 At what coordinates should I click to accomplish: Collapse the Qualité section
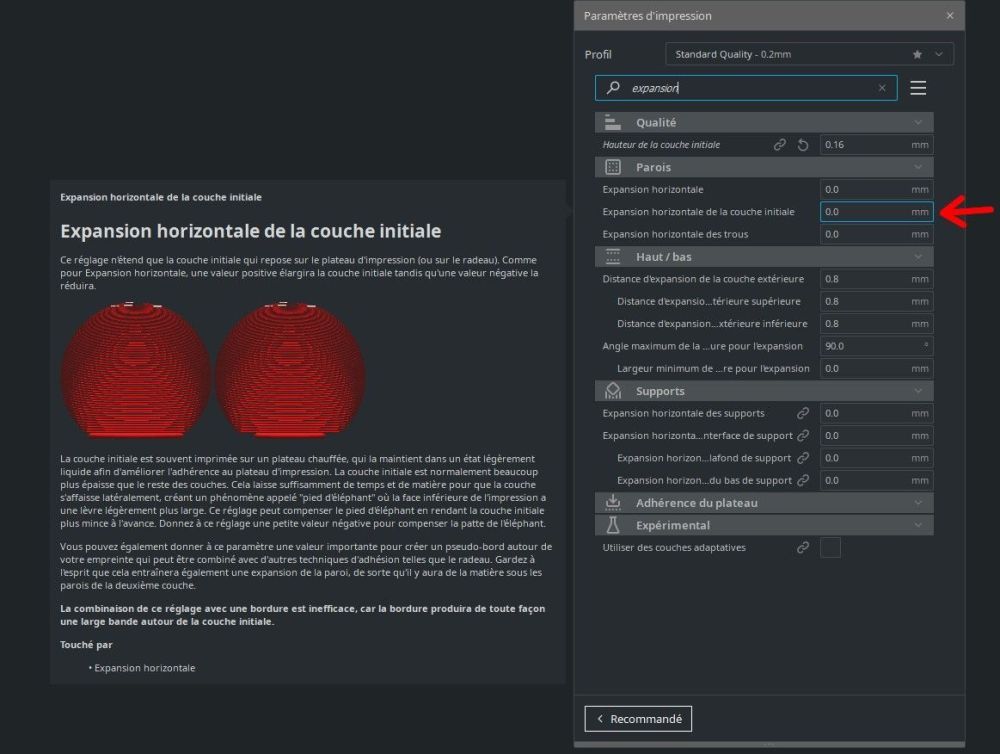click(x=764, y=122)
